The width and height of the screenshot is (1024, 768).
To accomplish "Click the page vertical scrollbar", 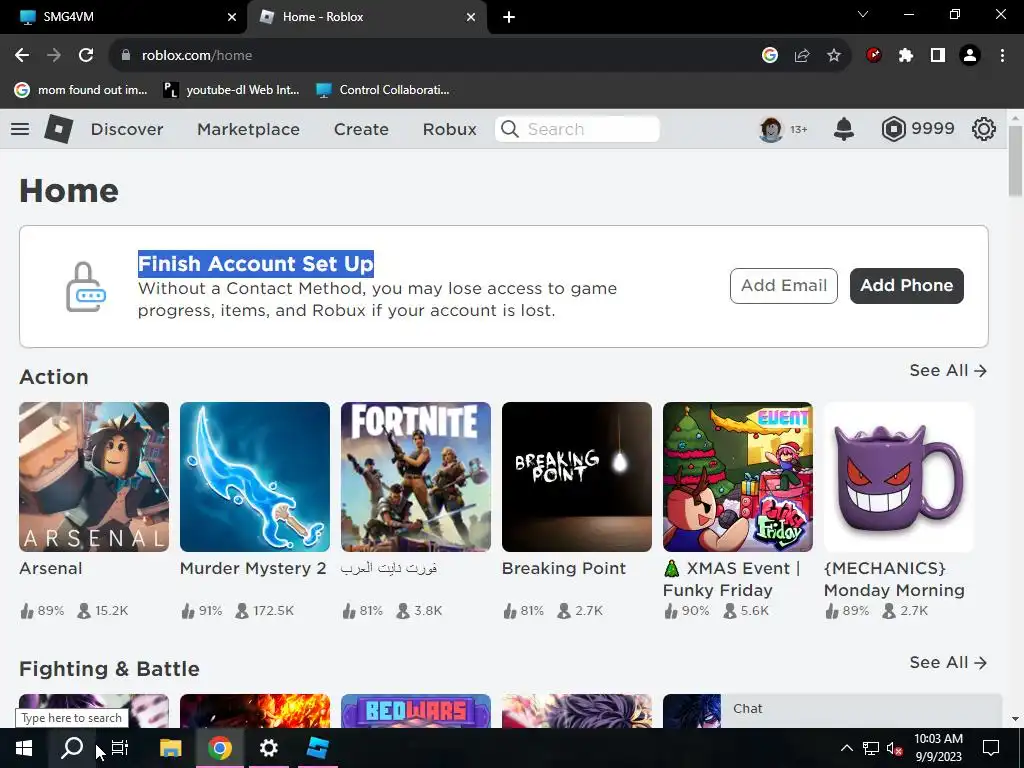I will tap(1015, 161).
